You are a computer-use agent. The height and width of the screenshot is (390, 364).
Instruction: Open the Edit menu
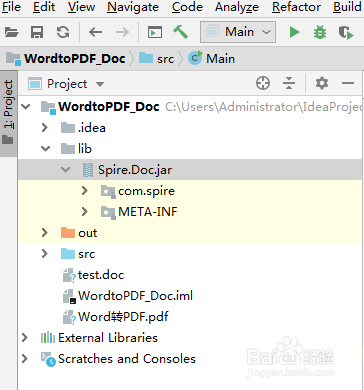44,7
